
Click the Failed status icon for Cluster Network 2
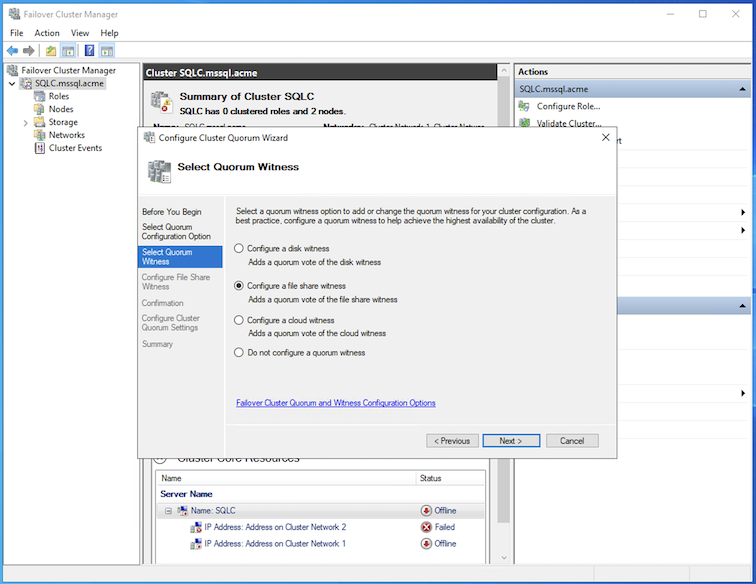[426, 527]
